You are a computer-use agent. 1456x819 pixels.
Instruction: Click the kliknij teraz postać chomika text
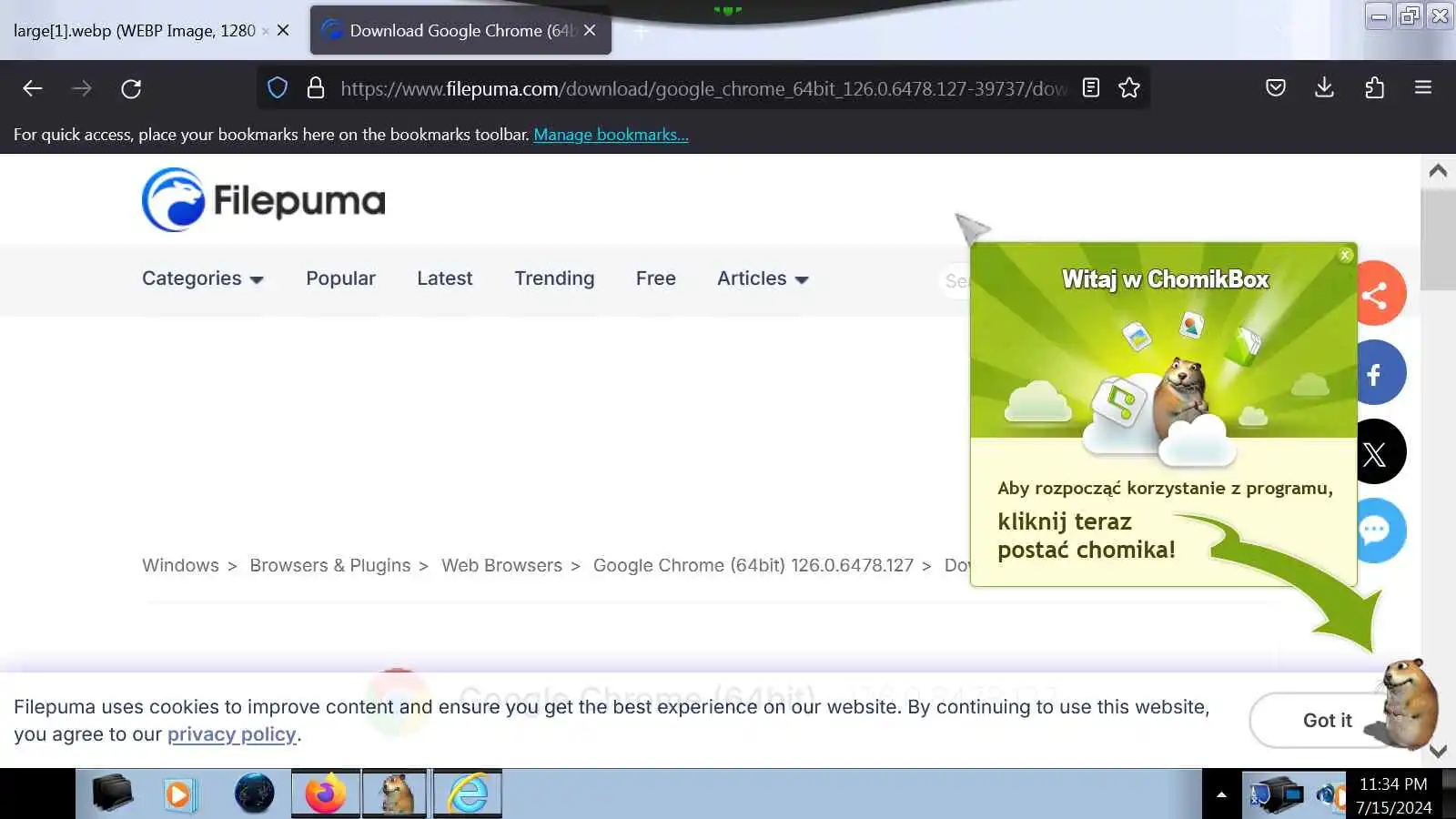[x=1087, y=535]
